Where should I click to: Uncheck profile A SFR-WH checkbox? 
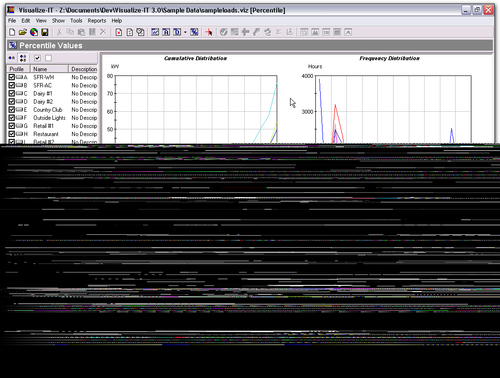tap(12, 77)
